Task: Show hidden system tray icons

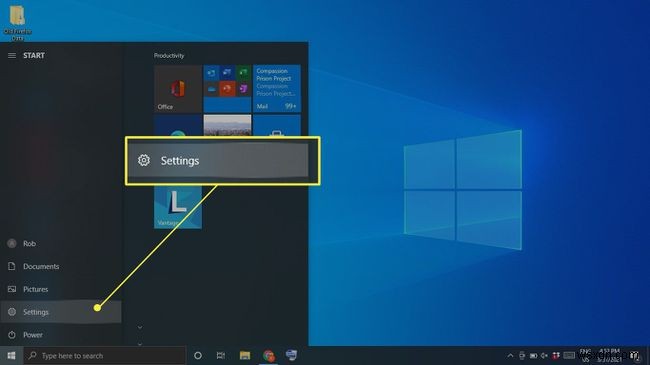Action: (x=510, y=355)
